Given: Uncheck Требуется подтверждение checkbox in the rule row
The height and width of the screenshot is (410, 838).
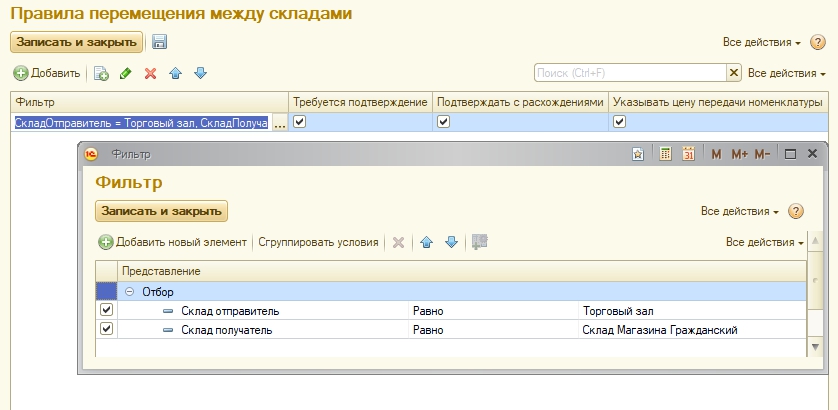Looking at the screenshot, I should (x=299, y=122).
